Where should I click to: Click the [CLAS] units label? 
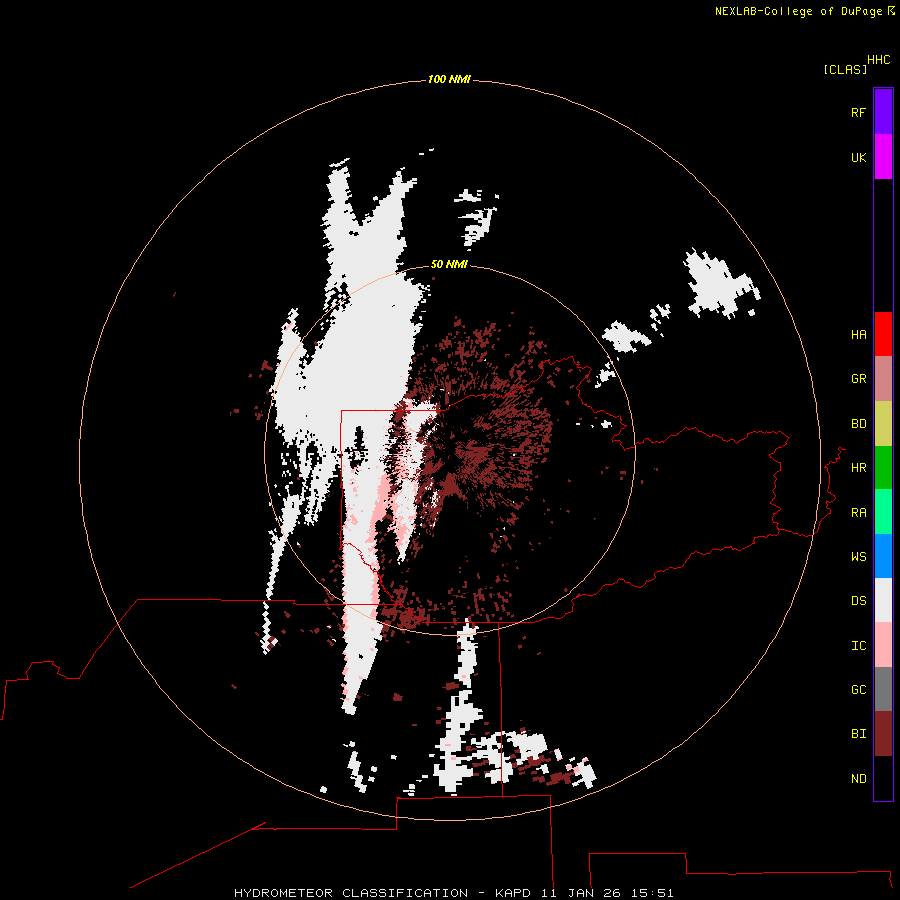point(845,69)
